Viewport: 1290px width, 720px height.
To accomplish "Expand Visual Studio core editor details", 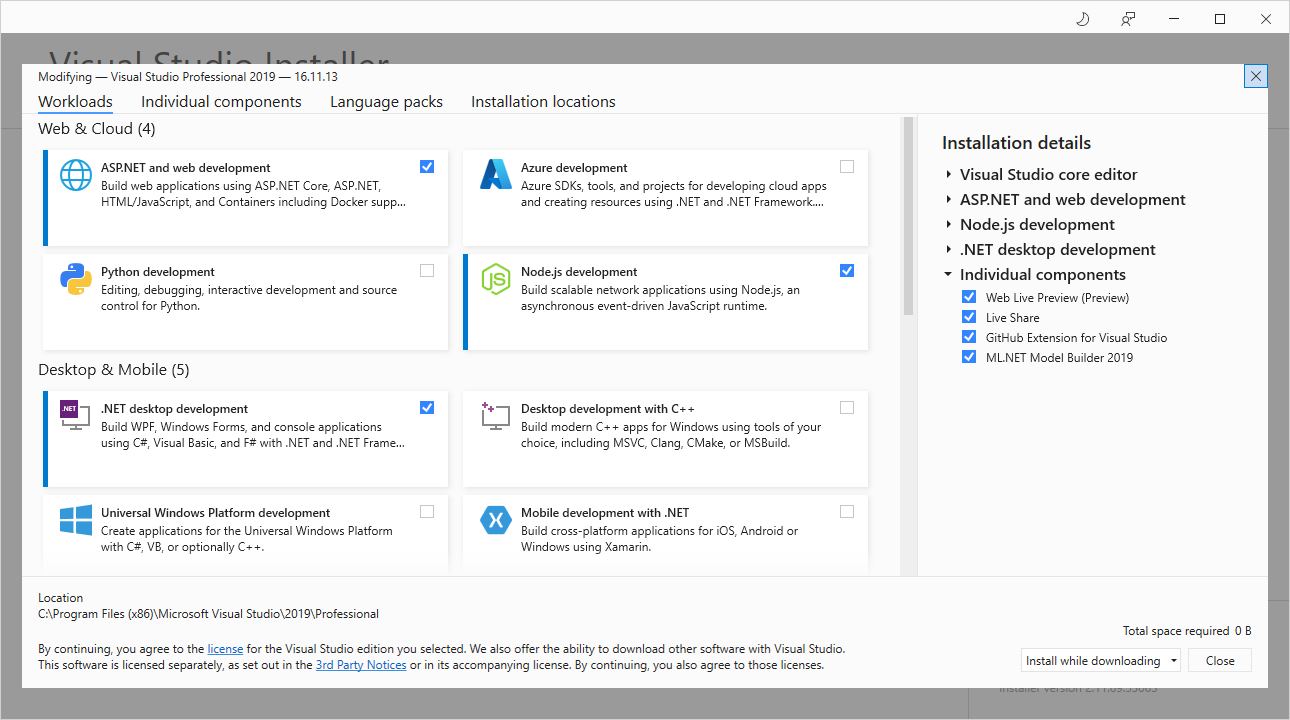I will (x=948, y=175).
